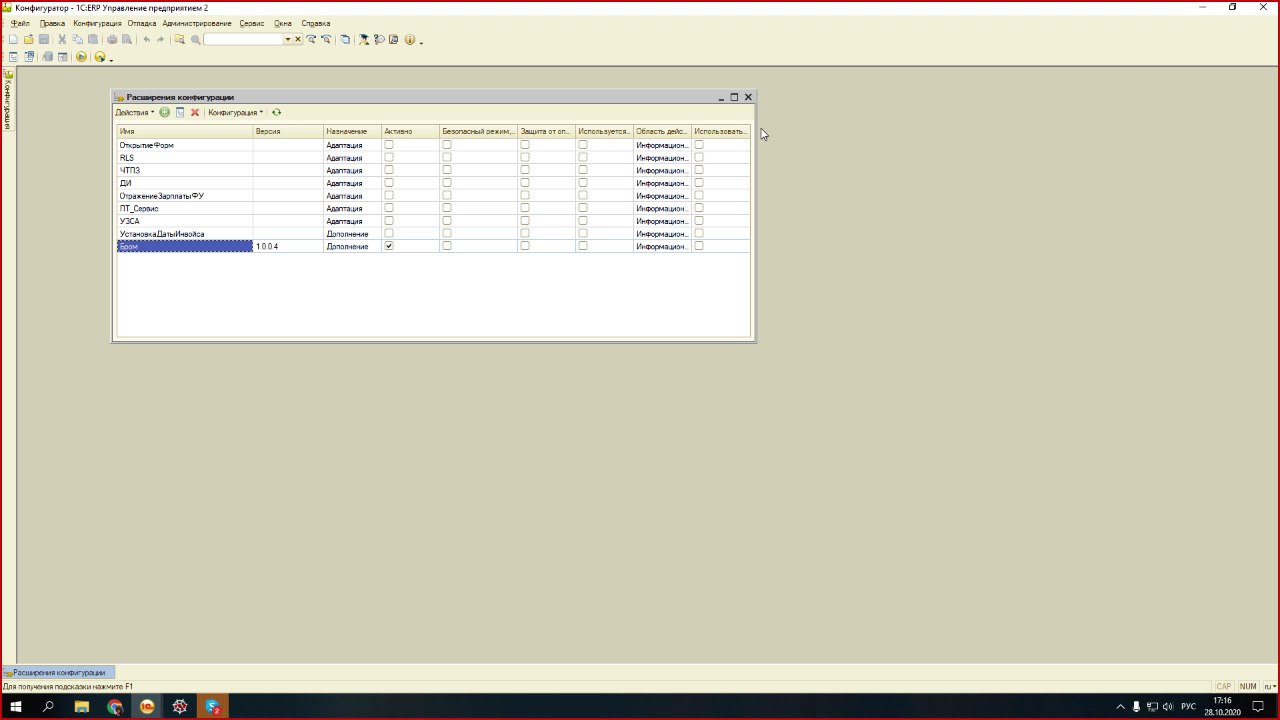Toggle Защита от оп. checkbox for УЗСА

point(525,220)
